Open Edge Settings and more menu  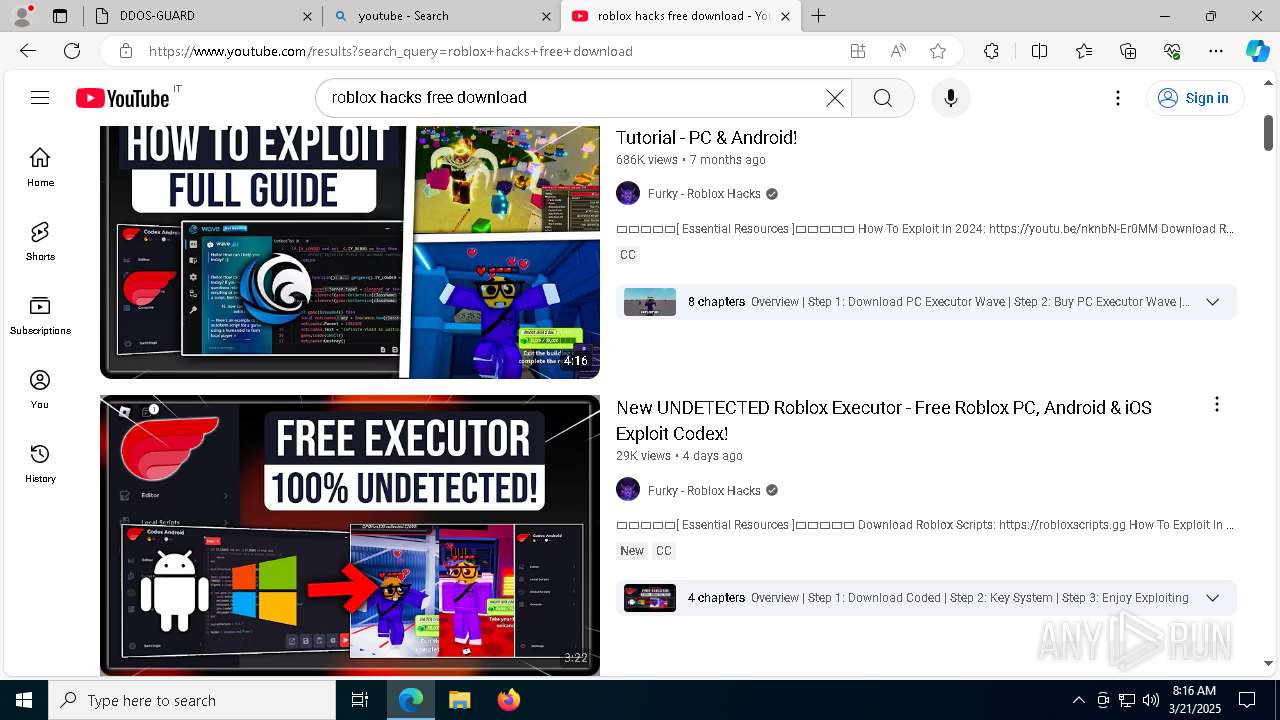click(x=1216, y=51)
